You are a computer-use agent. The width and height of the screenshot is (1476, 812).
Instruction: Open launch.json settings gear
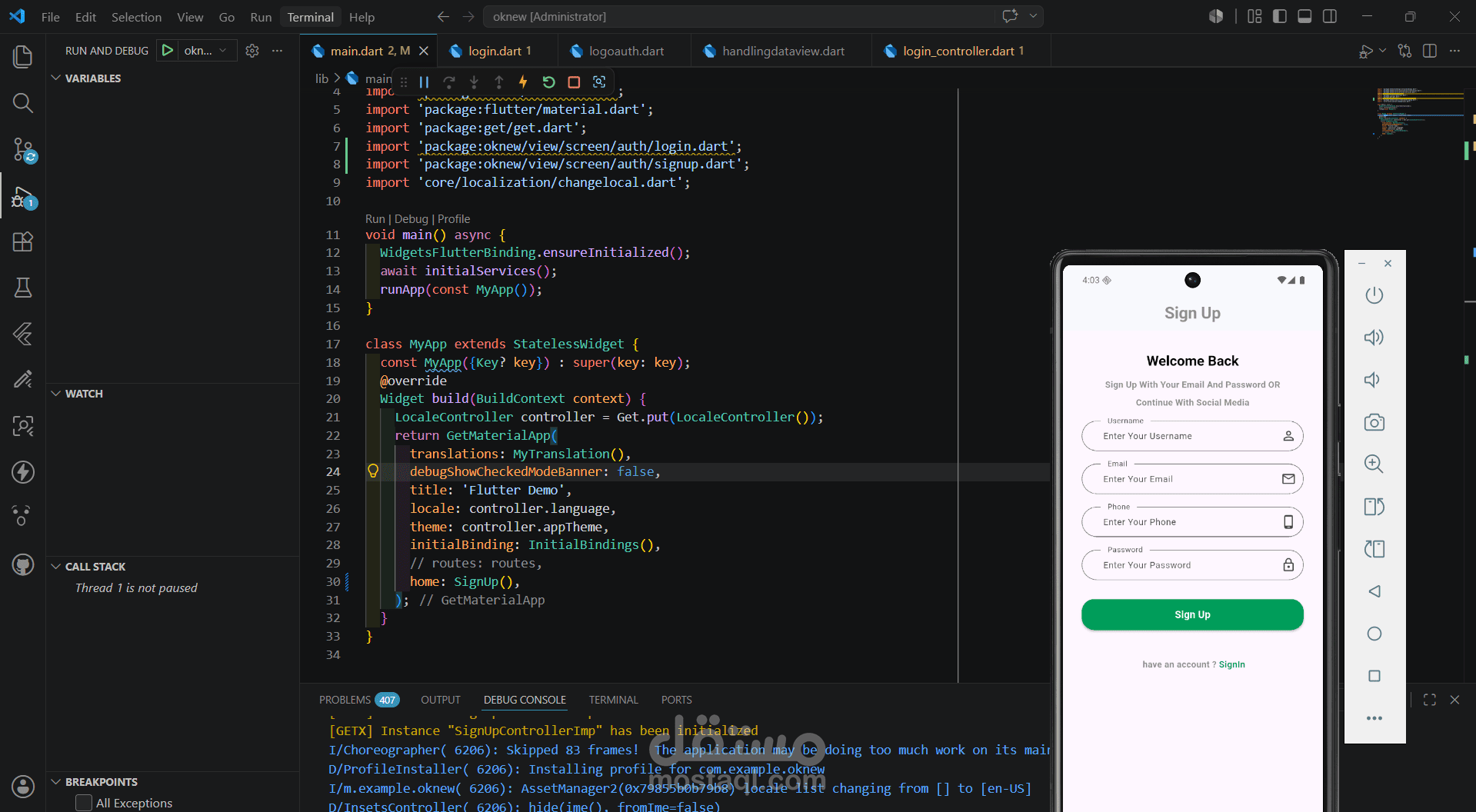point(252,51)
